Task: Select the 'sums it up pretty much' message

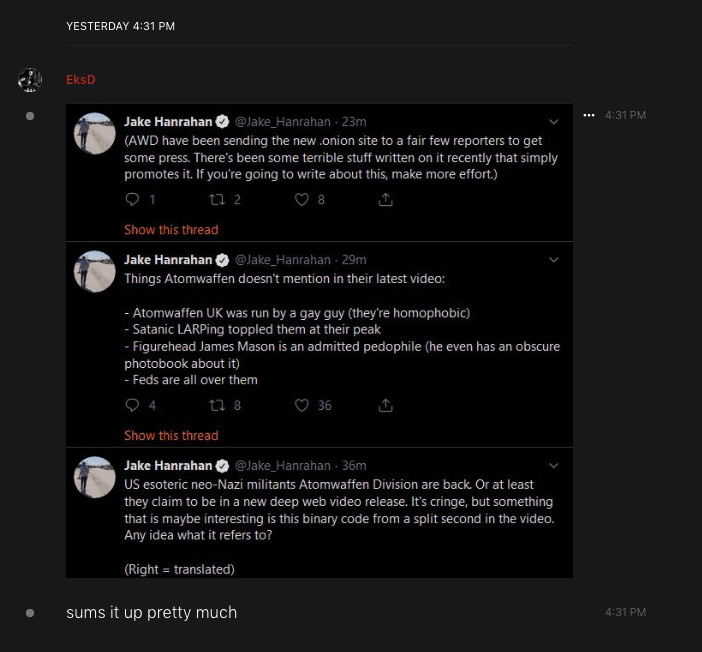Action: pos(151,612)
